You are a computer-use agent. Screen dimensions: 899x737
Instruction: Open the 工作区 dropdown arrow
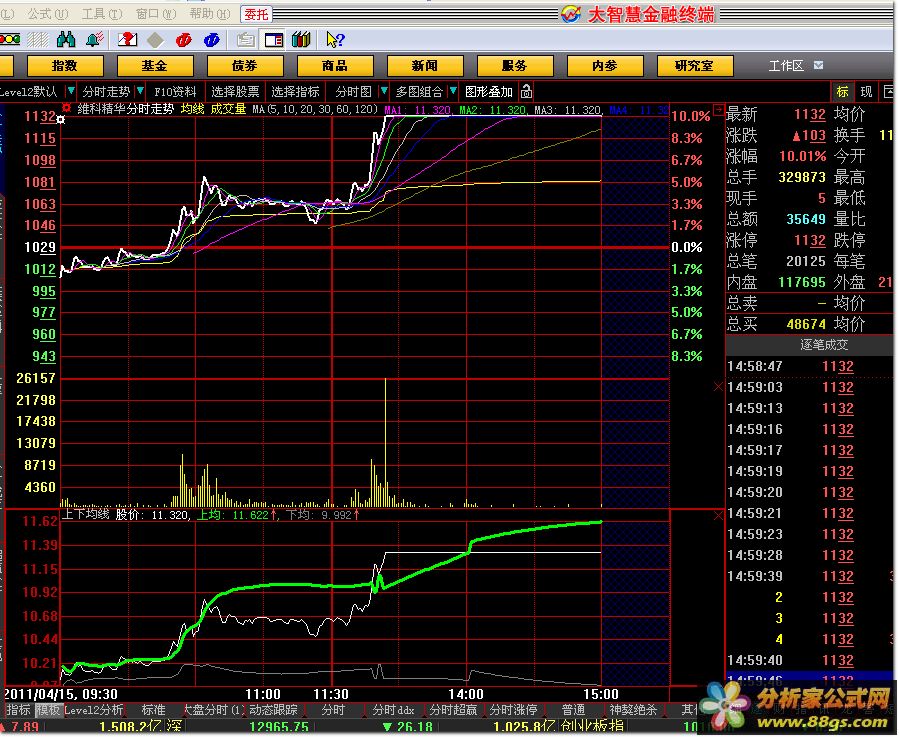[818, 65]
